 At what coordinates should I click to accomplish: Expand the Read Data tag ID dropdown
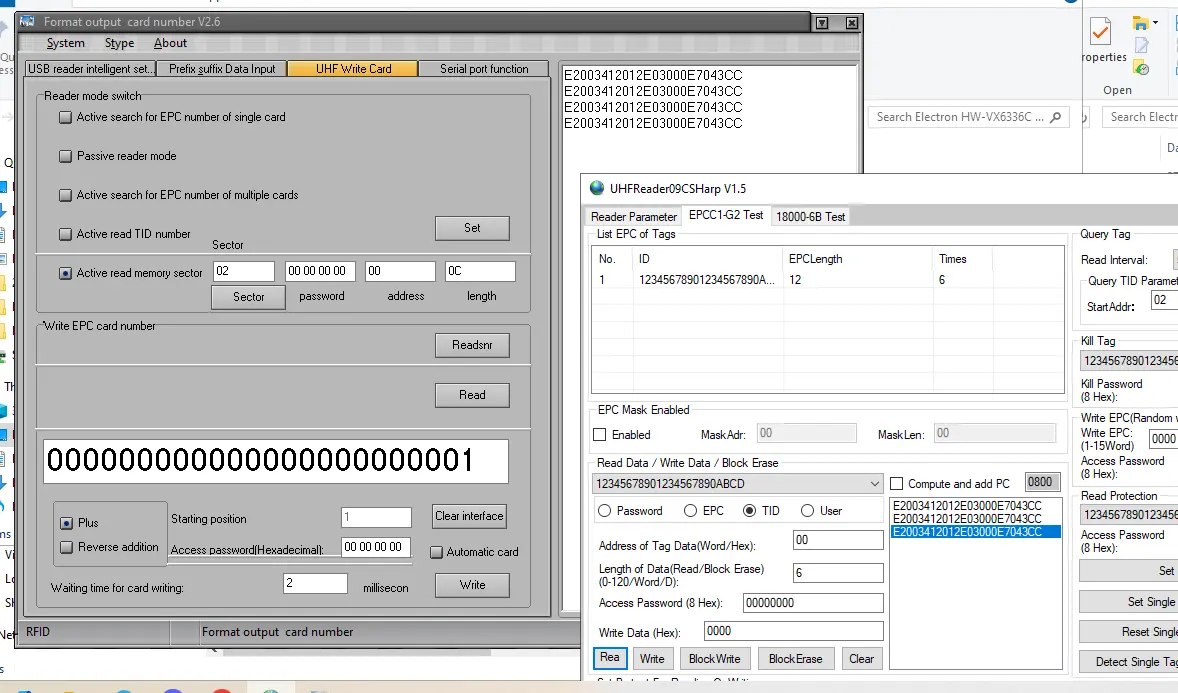tap(874, 484)
